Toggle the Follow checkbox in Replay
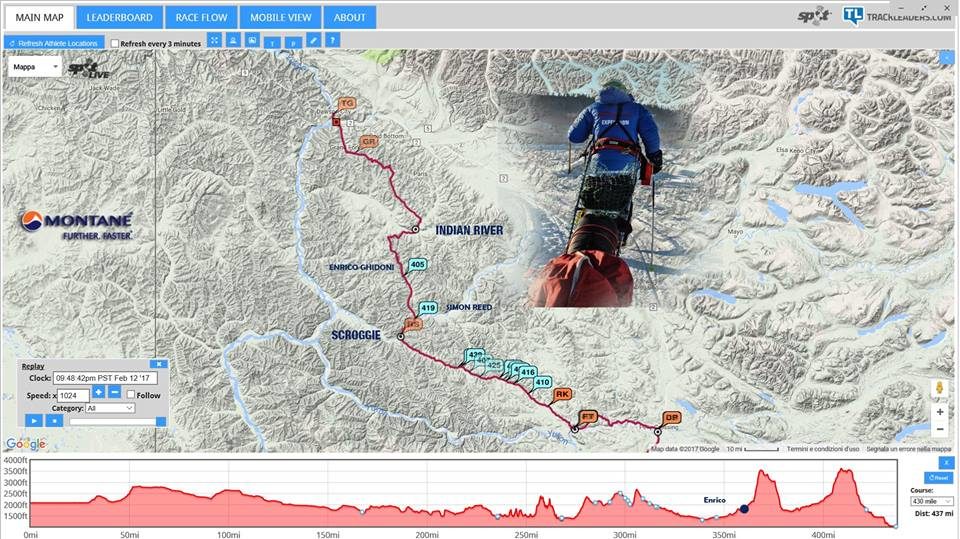The height and width of the screenshot is (539, 960). [130, 395]
